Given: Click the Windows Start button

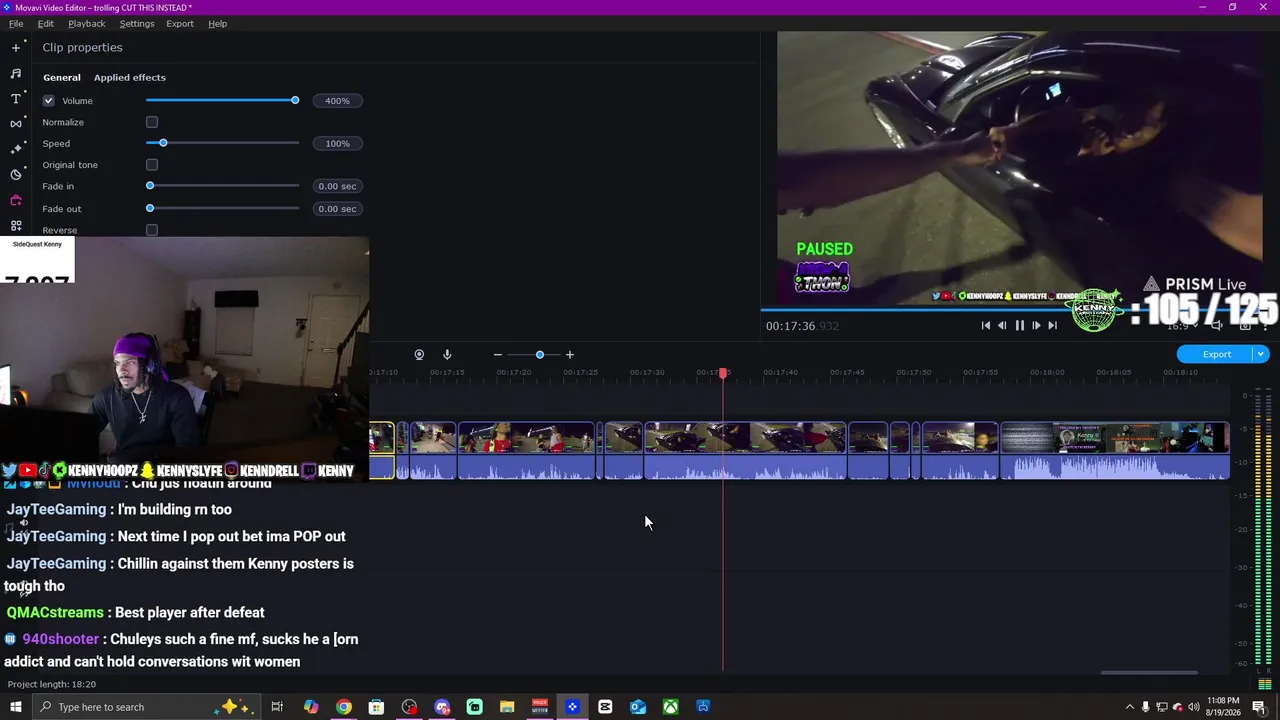Looking at the screenshot, I should click(x=16, y=707).
